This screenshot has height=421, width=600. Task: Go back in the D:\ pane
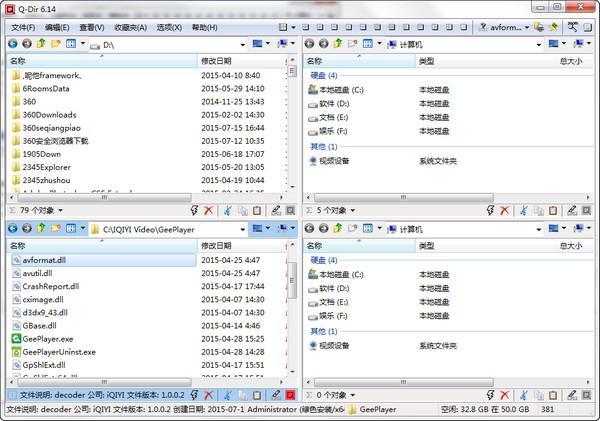click(x=13, y=44)
